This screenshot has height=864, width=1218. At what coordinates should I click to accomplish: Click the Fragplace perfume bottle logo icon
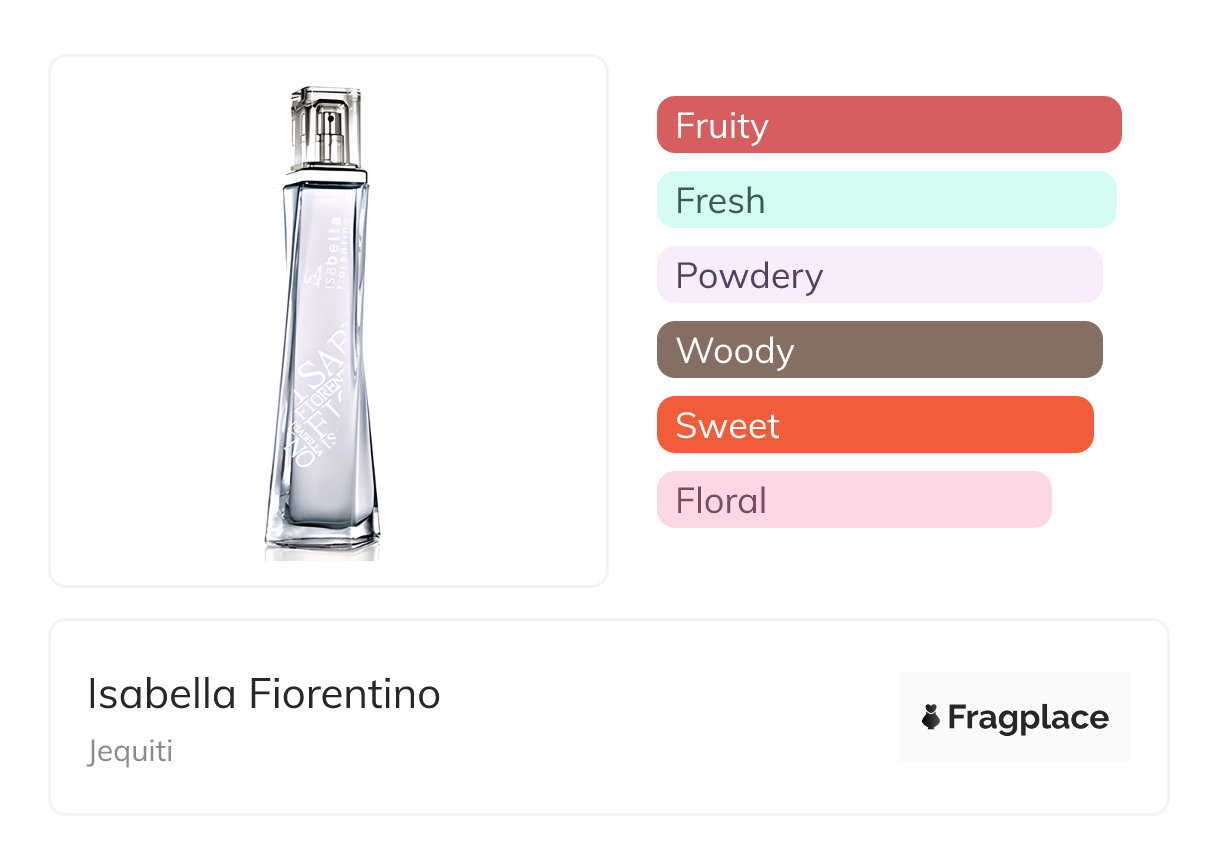pyautogui.click(x=931, y=718)
